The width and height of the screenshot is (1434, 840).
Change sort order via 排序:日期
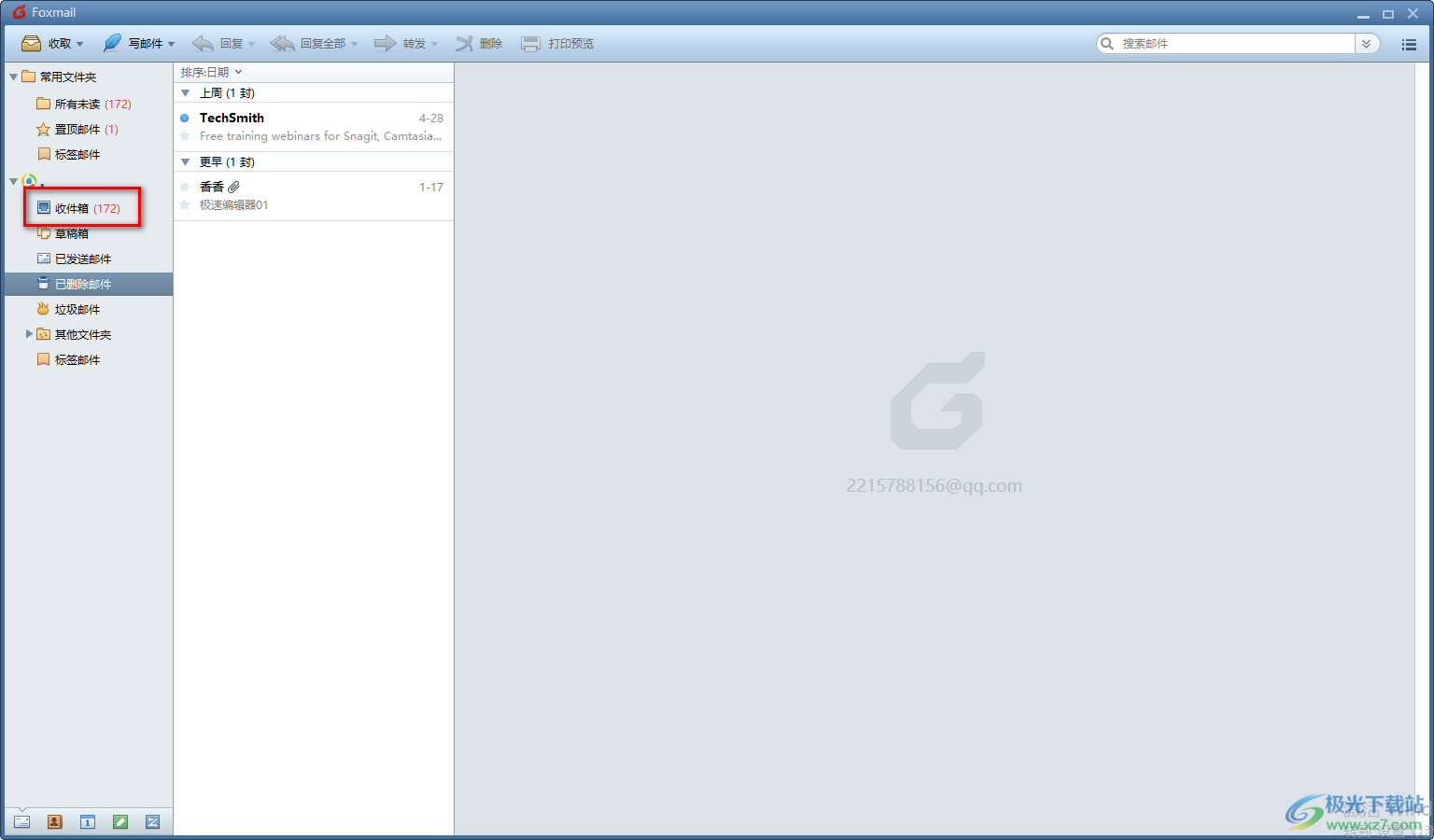click(x=211, y=72)
